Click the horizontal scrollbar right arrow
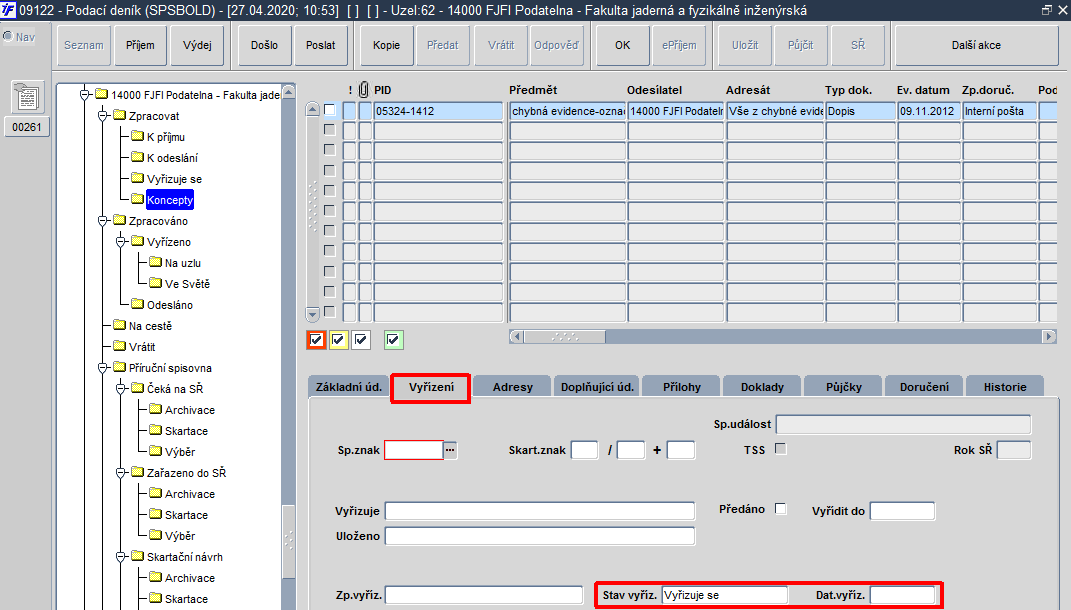Screen dimensions: 1071x610 pos(1049,336)
